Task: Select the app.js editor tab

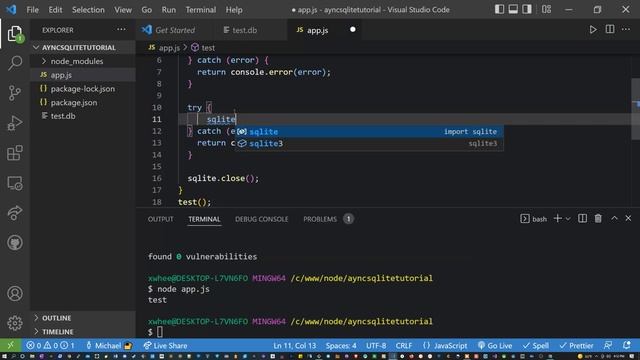Action: coord(317,30)
